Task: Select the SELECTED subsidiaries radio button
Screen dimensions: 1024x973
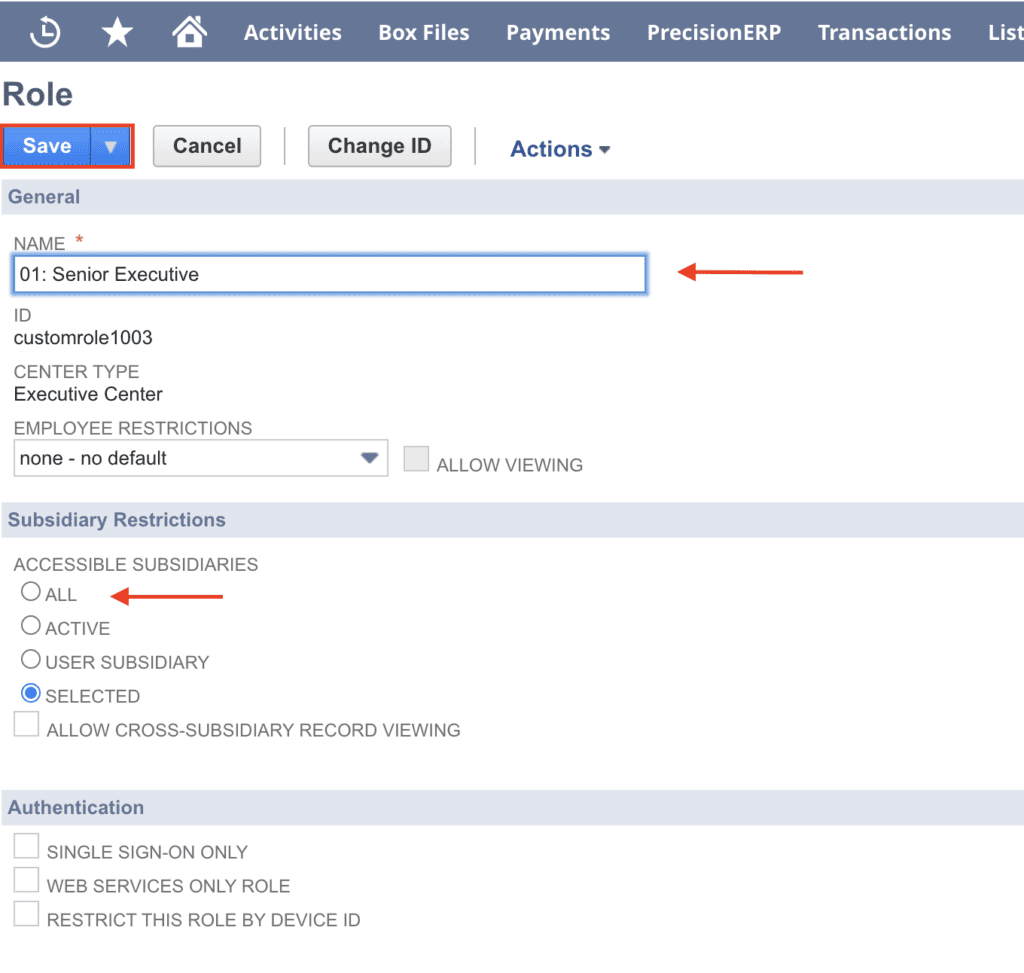Action: (31, 694)
